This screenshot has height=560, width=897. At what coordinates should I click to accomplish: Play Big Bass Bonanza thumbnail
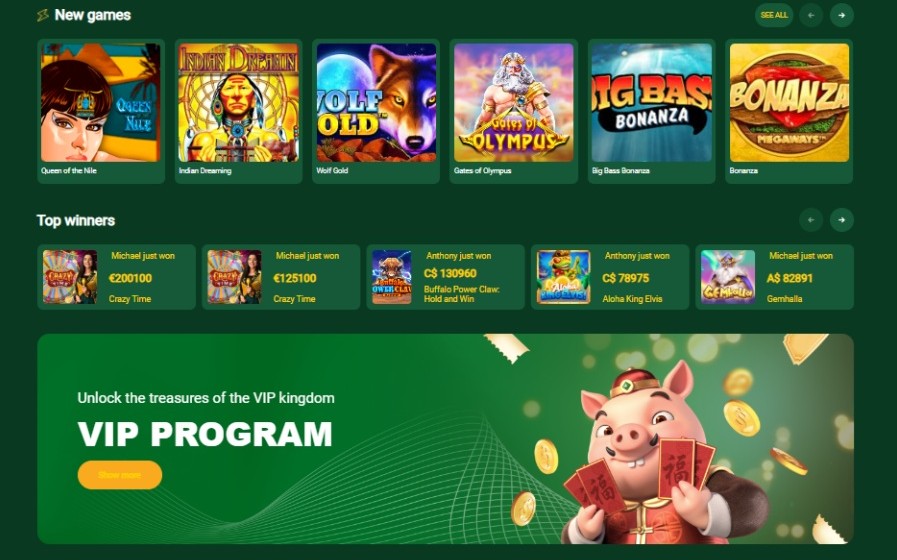click(x=652, y=103)
